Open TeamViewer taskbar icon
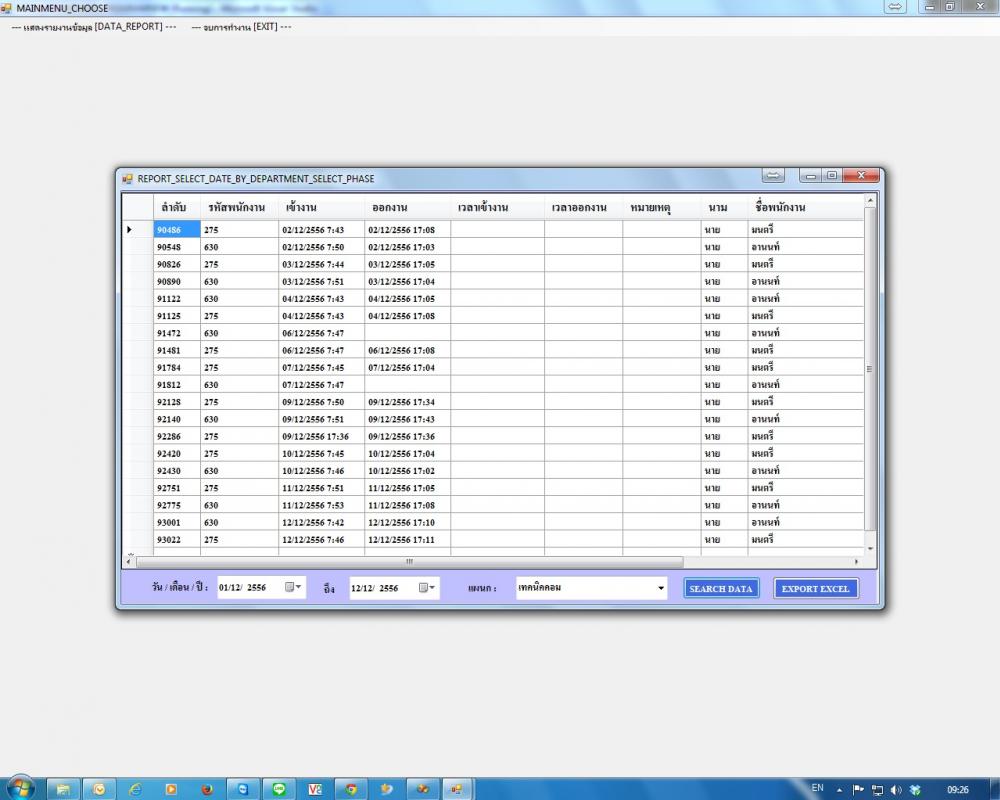 click(x=243, y=789)
